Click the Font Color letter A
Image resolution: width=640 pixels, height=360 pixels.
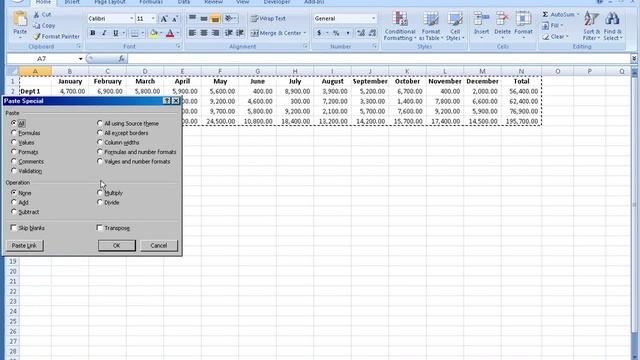tap(170, 33)
